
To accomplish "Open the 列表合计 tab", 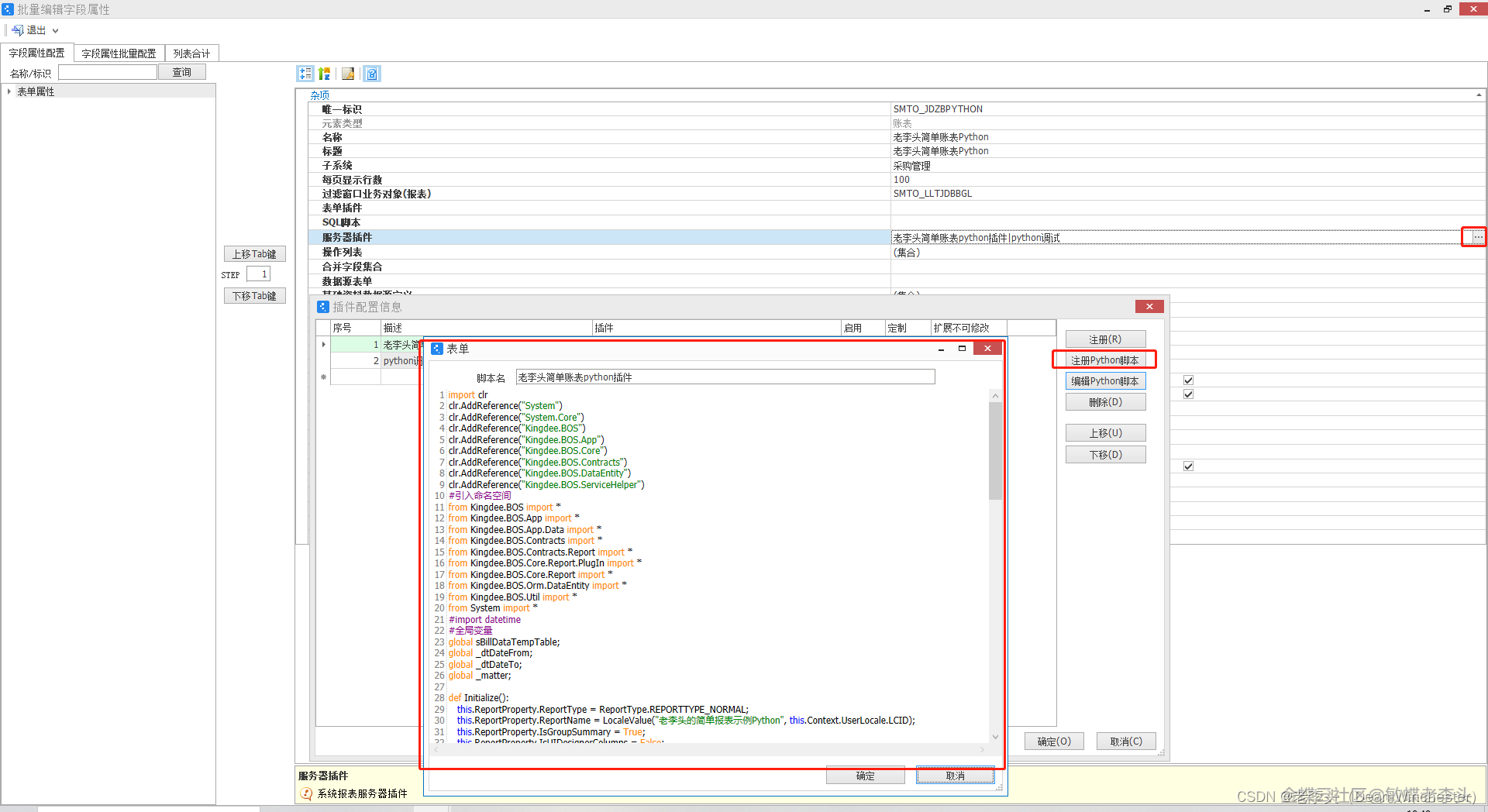I will pos(191,53).
